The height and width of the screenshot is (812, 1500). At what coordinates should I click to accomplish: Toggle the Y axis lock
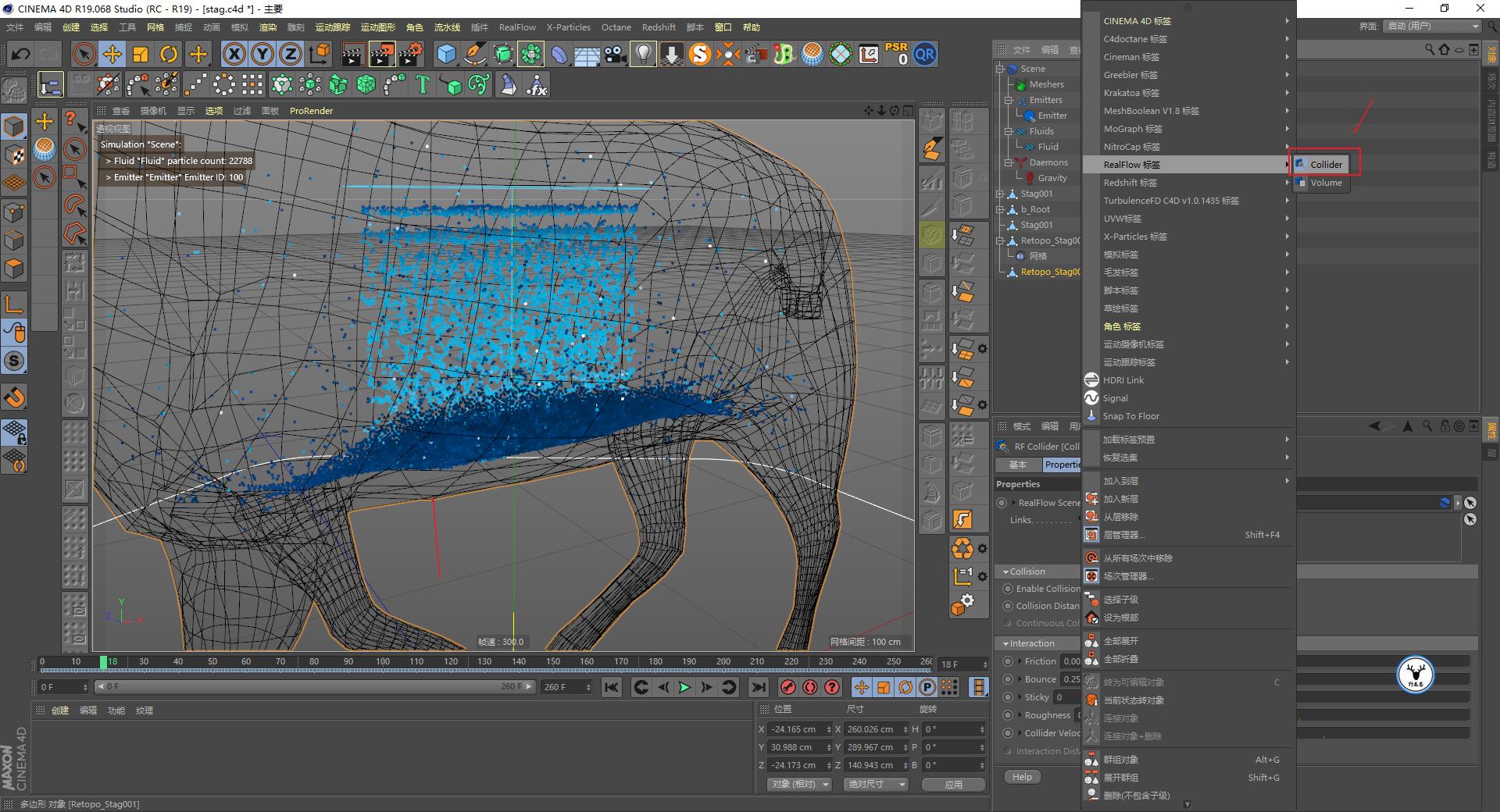point(262,54)
